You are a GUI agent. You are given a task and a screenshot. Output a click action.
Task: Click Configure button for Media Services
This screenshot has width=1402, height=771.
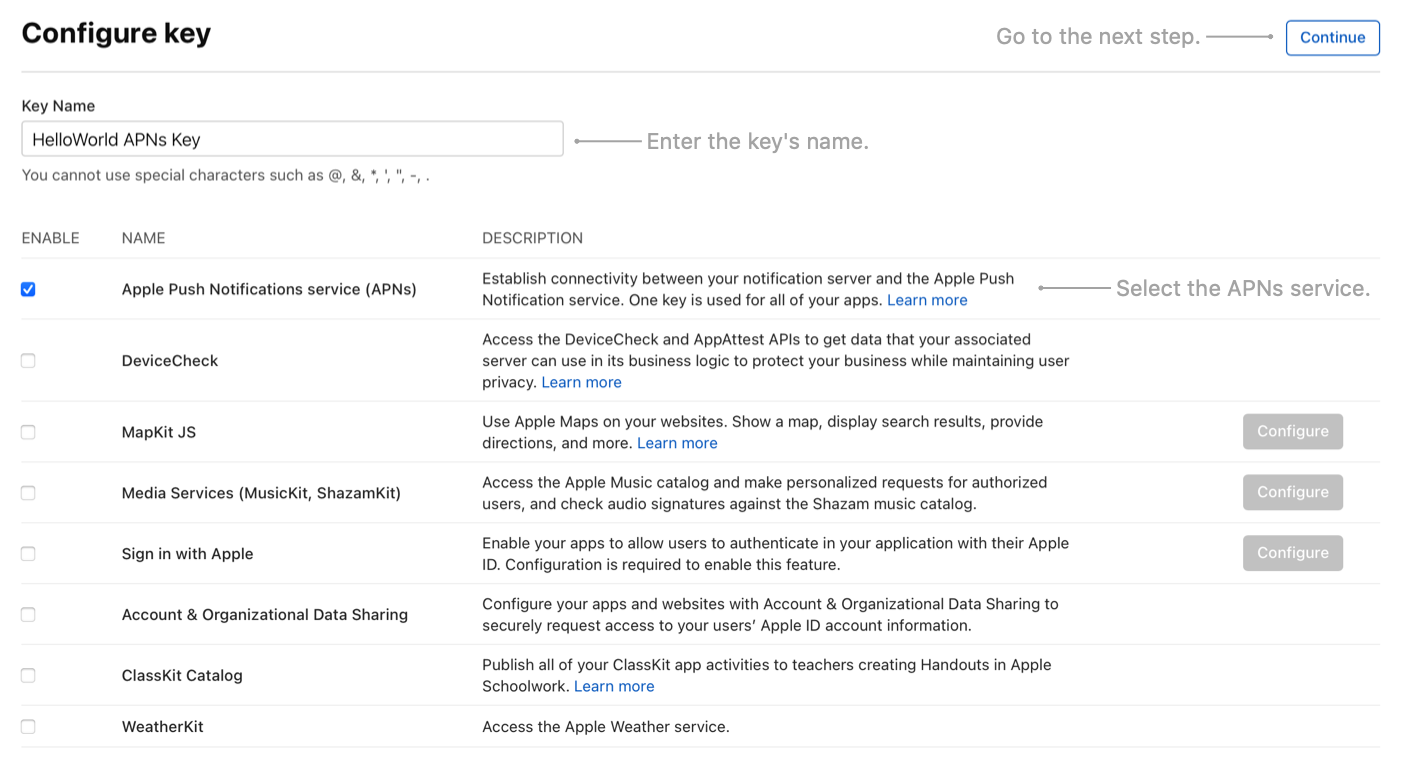tap(1293, 492)
